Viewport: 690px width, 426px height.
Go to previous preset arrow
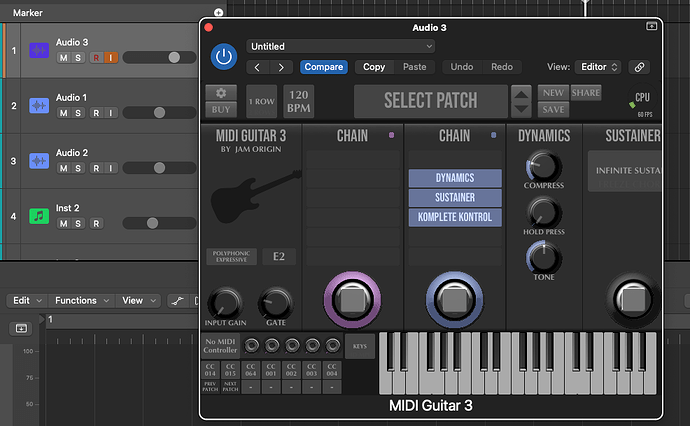pyautogui.click(x=257, y=67)
